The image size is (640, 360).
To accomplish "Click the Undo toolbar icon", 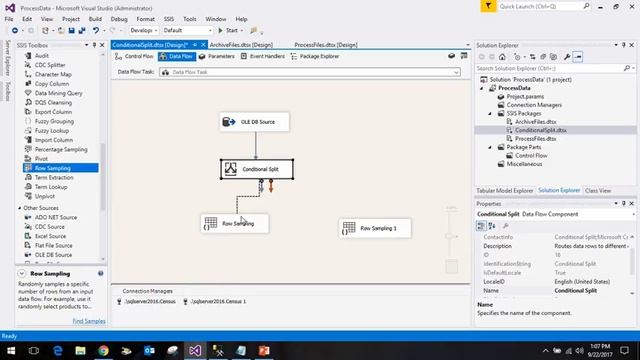I will (96, 30).
